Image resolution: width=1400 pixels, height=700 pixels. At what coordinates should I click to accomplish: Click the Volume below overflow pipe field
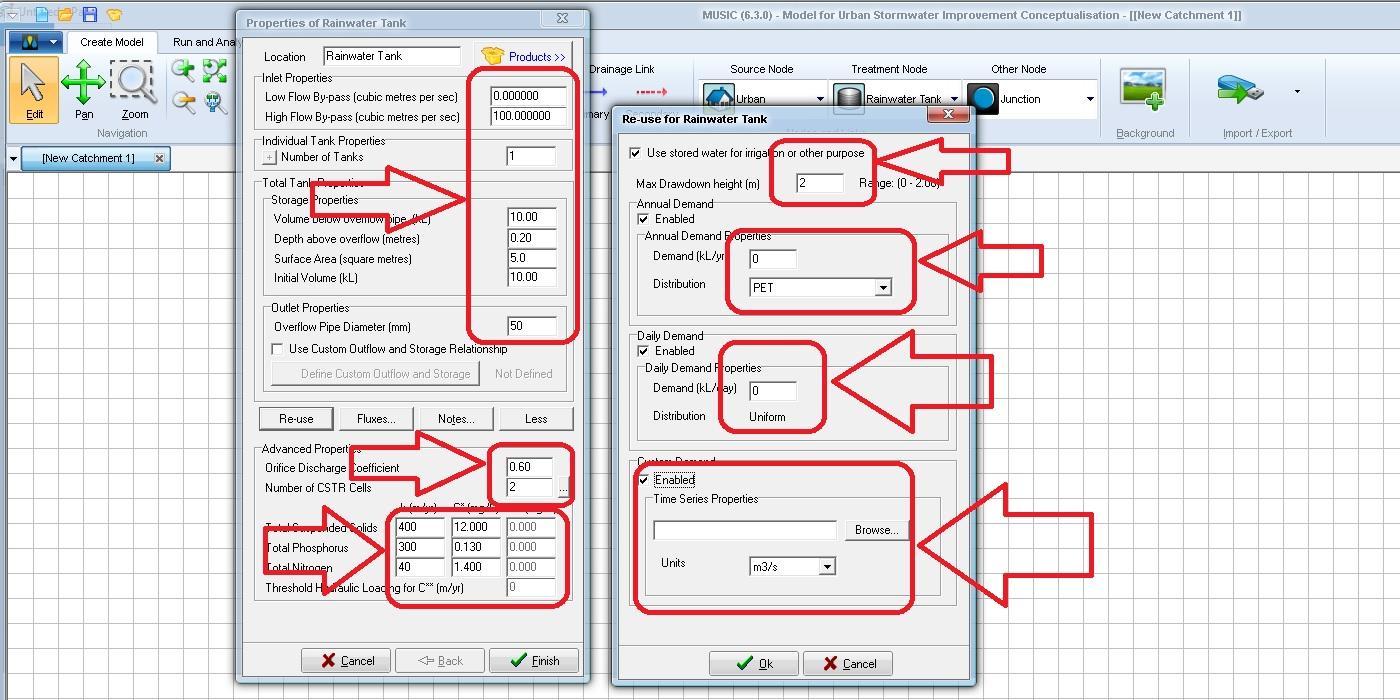click(x=532, y=217)
